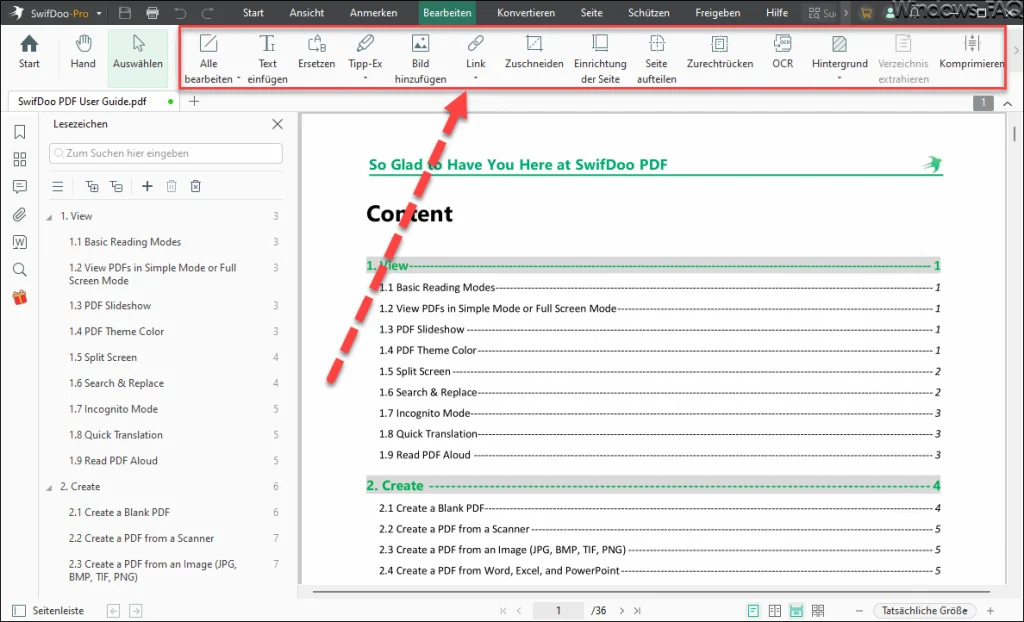The width and height of the screenshot is (1024, 622).
Task: Open the Ansicht menu tab
Action: pos(306,12)
